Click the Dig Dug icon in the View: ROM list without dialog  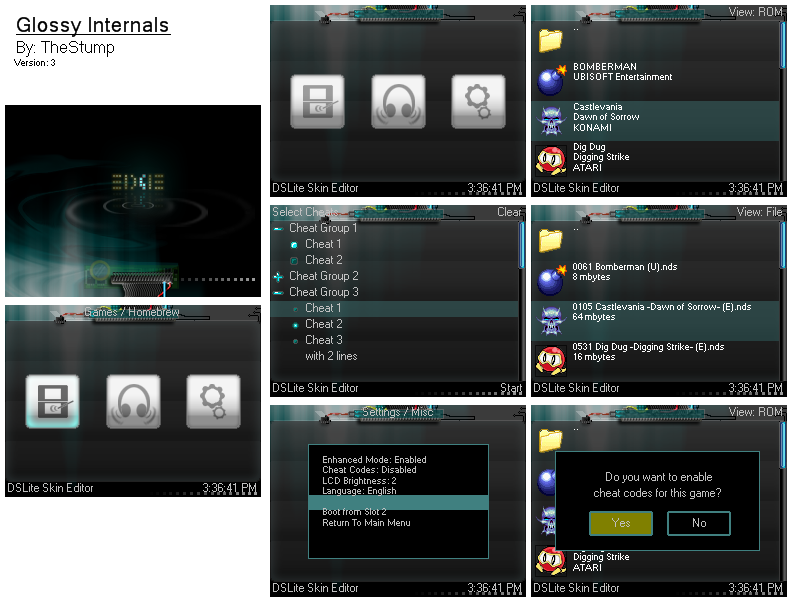click(551, 161)
